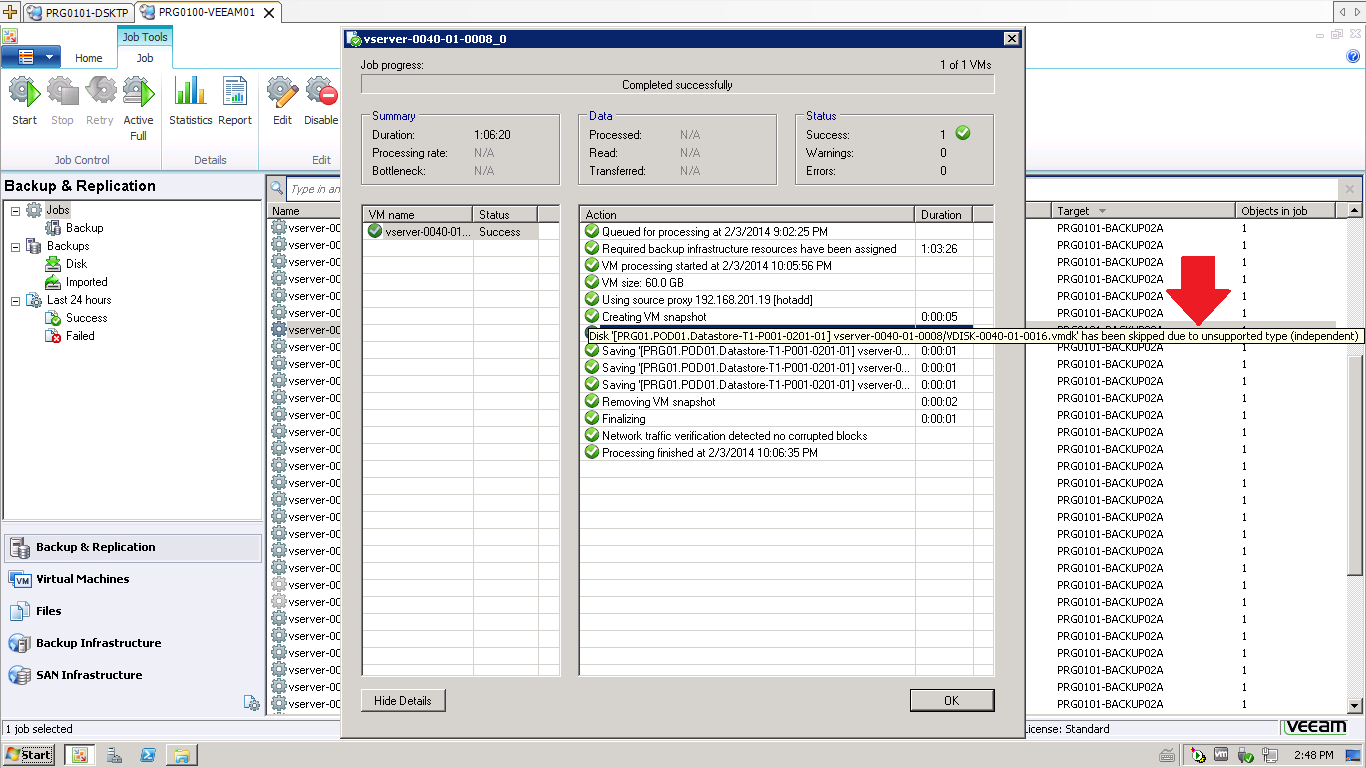This screenshot has height=768, width=1366.
Task: Open Veeam help via question mark icon
Action: coord(1353,57)
